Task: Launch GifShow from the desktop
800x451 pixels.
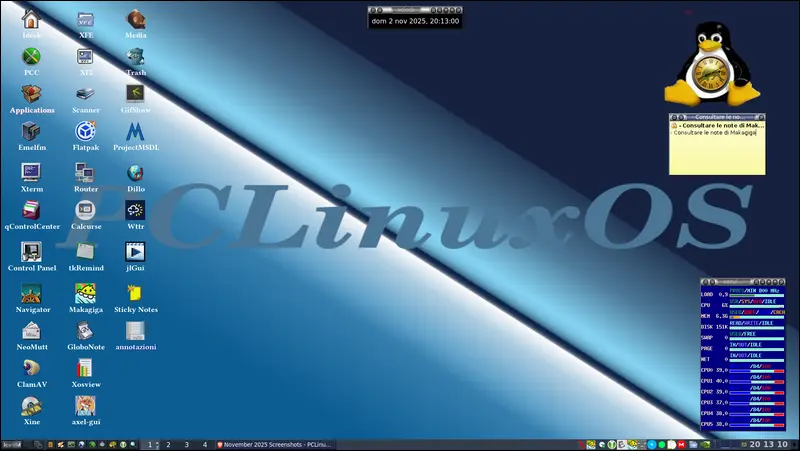Action: [x=135, y=94]
